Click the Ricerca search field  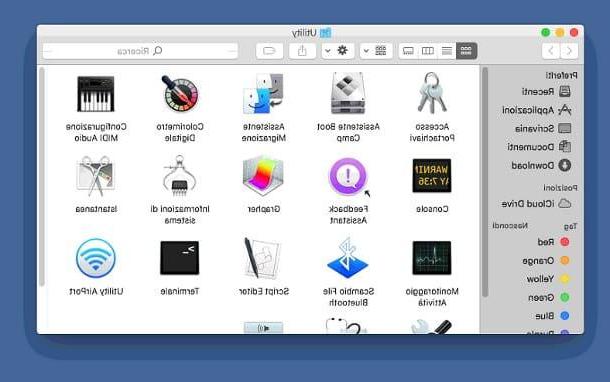click(x=140, y=51)
